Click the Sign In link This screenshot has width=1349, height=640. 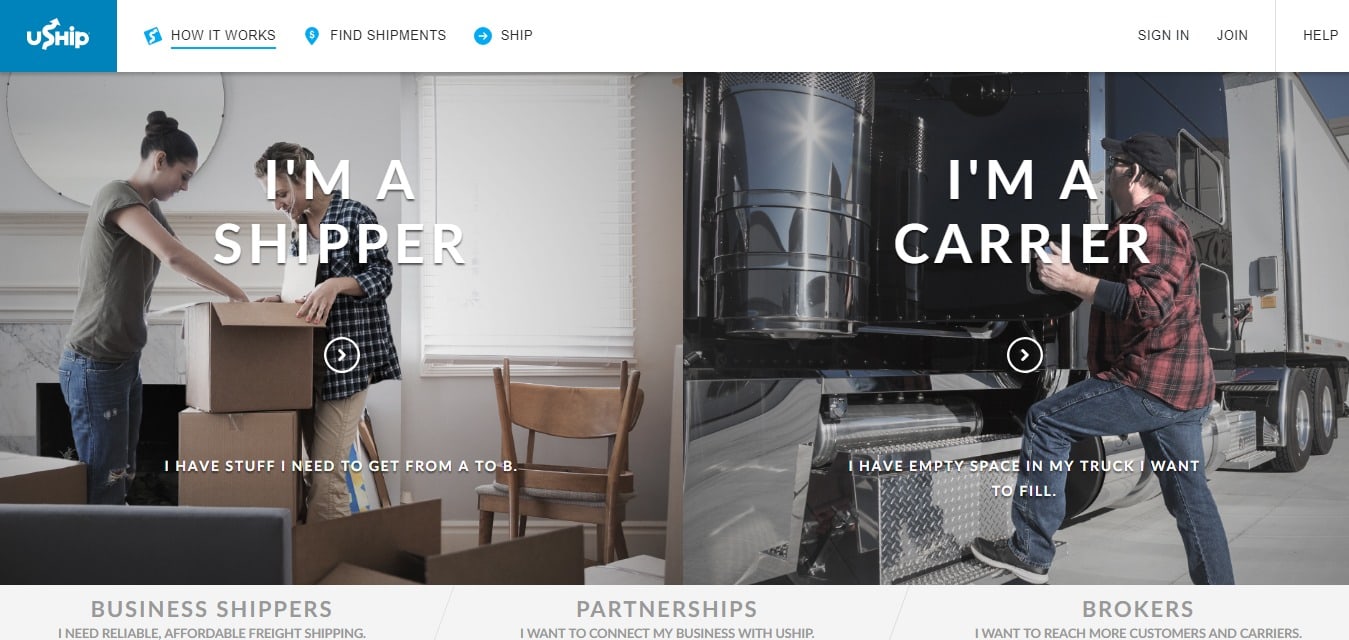click(x=1164, y=35)
